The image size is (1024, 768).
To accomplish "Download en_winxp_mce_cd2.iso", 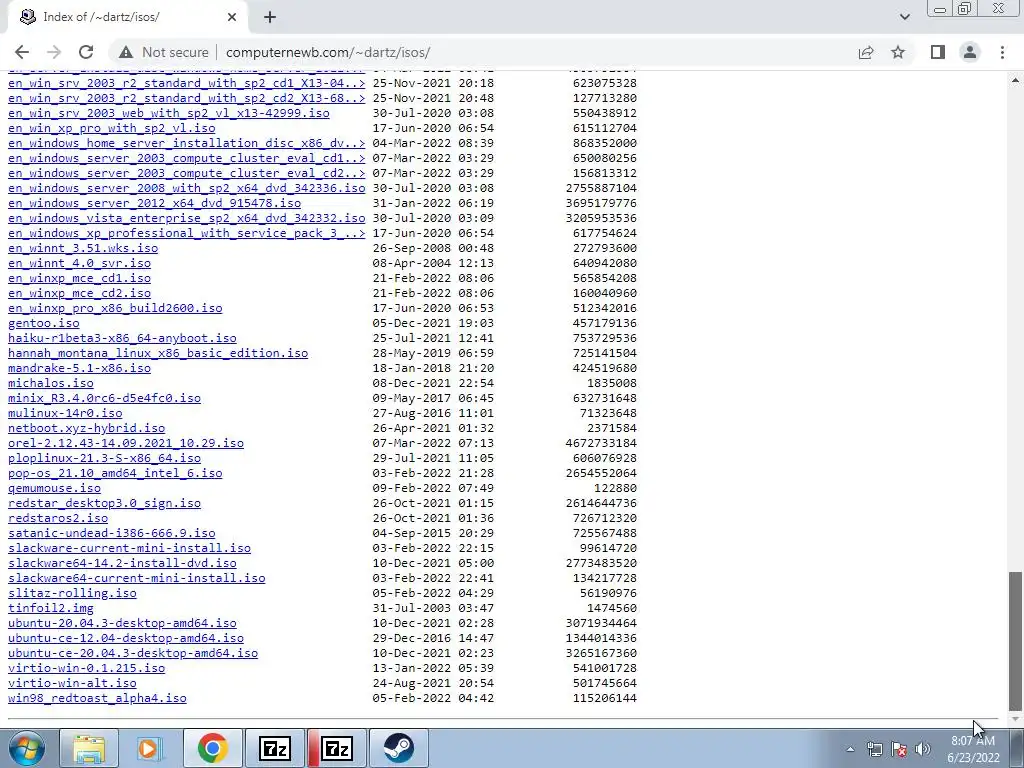I will point(79,293).
